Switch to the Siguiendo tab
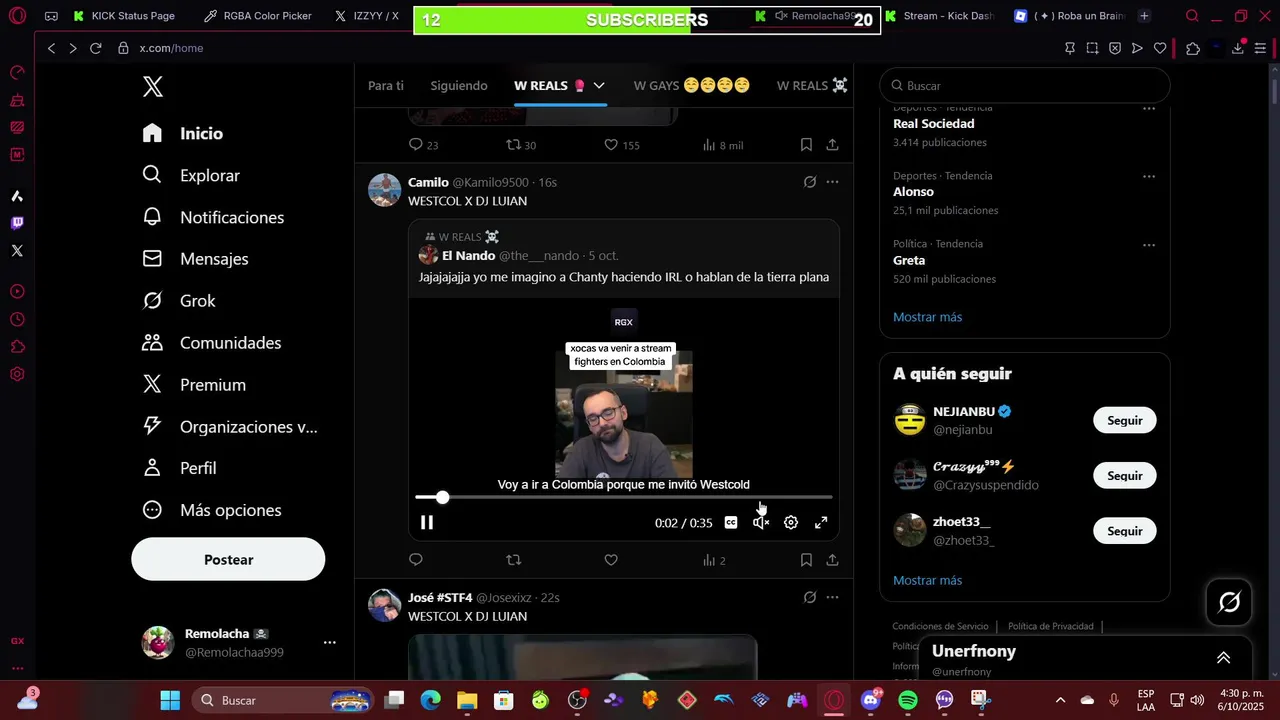1280x720 pixels. coord(459,86)
